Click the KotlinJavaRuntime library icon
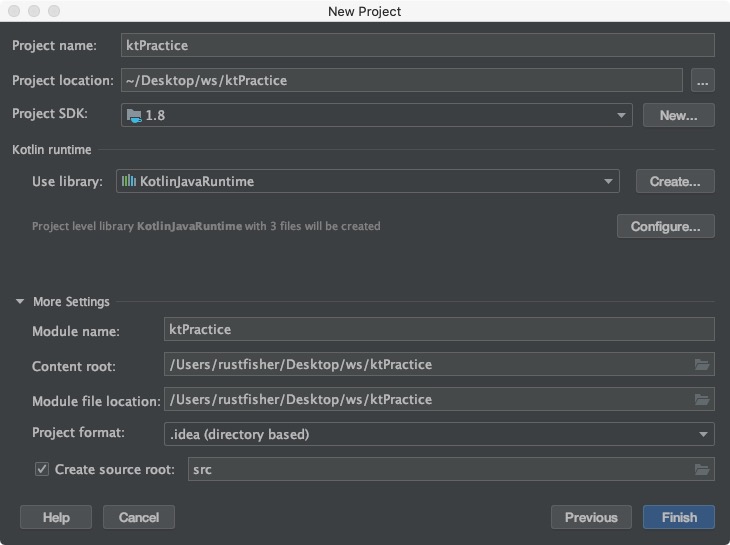The height and width of the screenshot is (545, 730). (129, 181)
